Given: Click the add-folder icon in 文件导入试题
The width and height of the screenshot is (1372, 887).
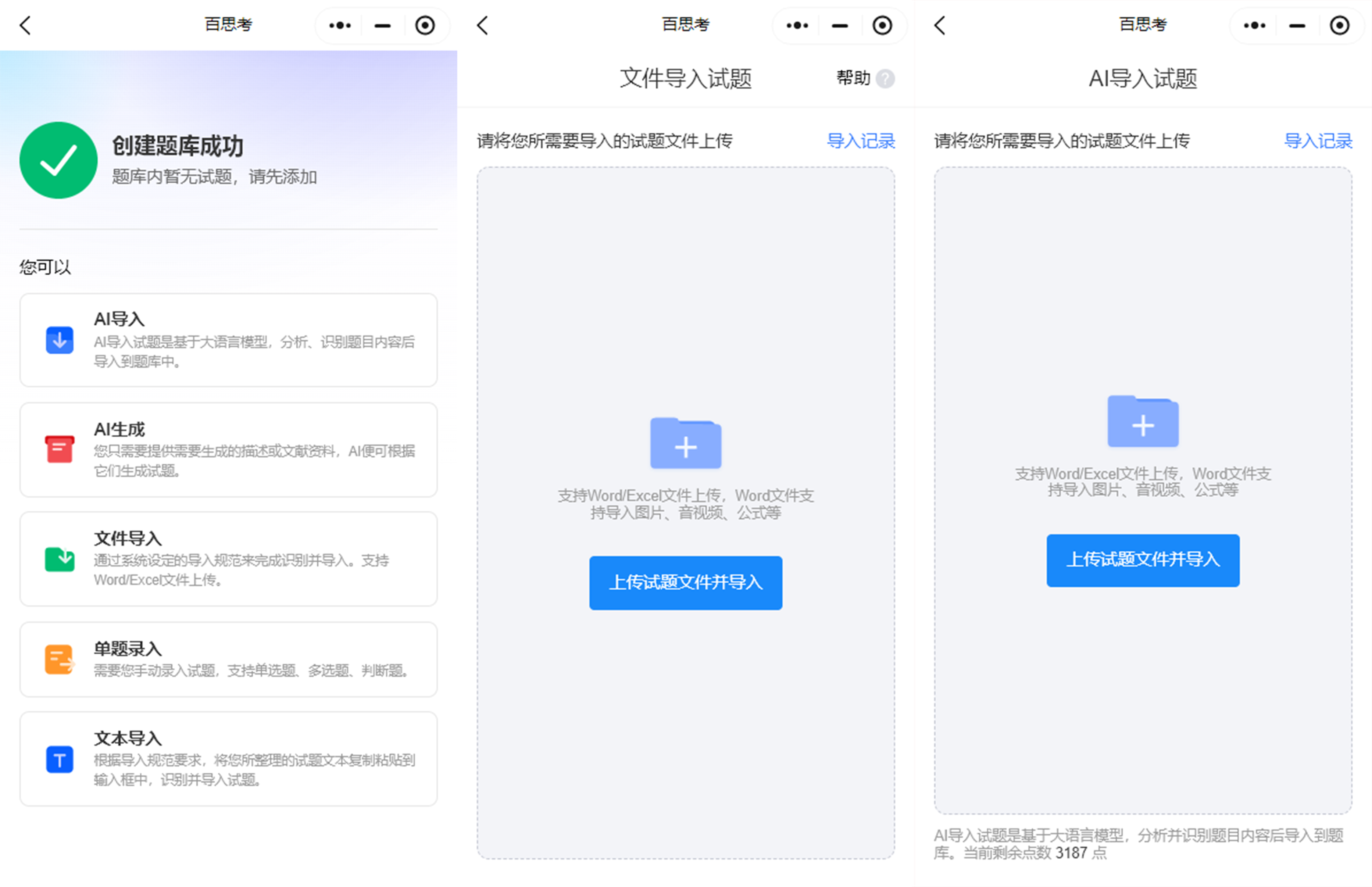Looking at the screenshot, I should [x=685, y=442].
